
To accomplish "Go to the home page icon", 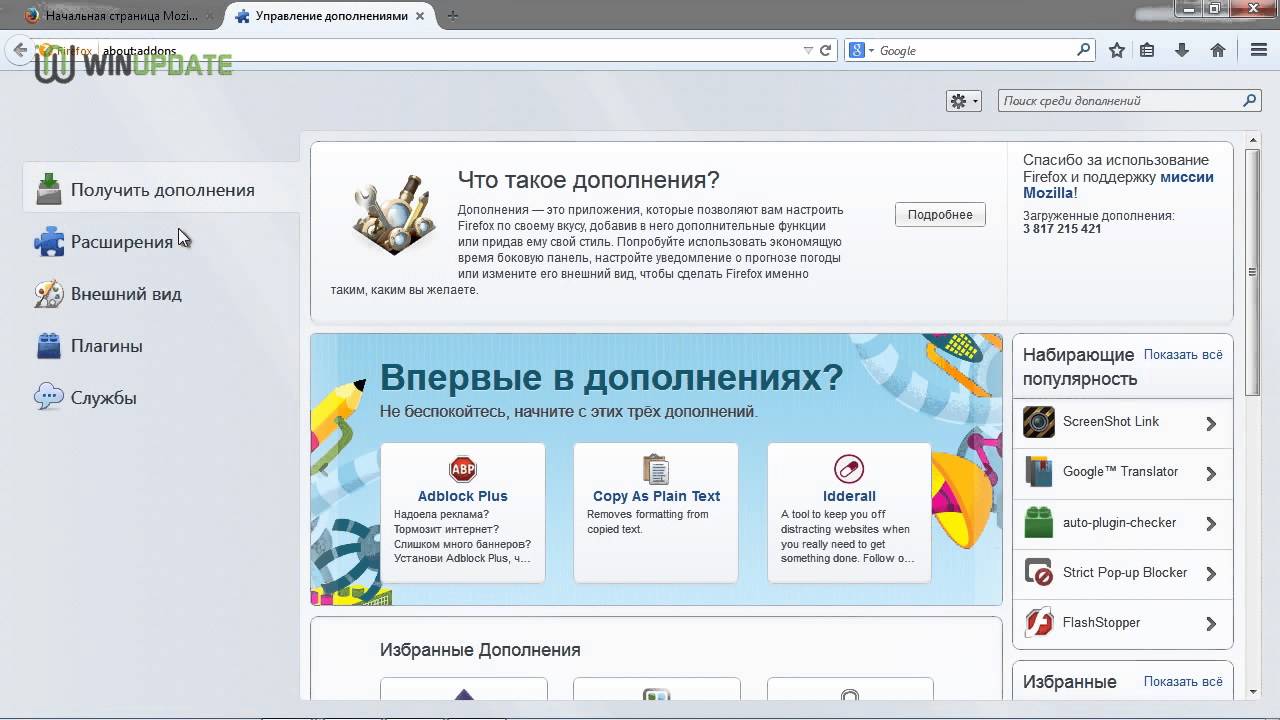I will coord(1218,50).
